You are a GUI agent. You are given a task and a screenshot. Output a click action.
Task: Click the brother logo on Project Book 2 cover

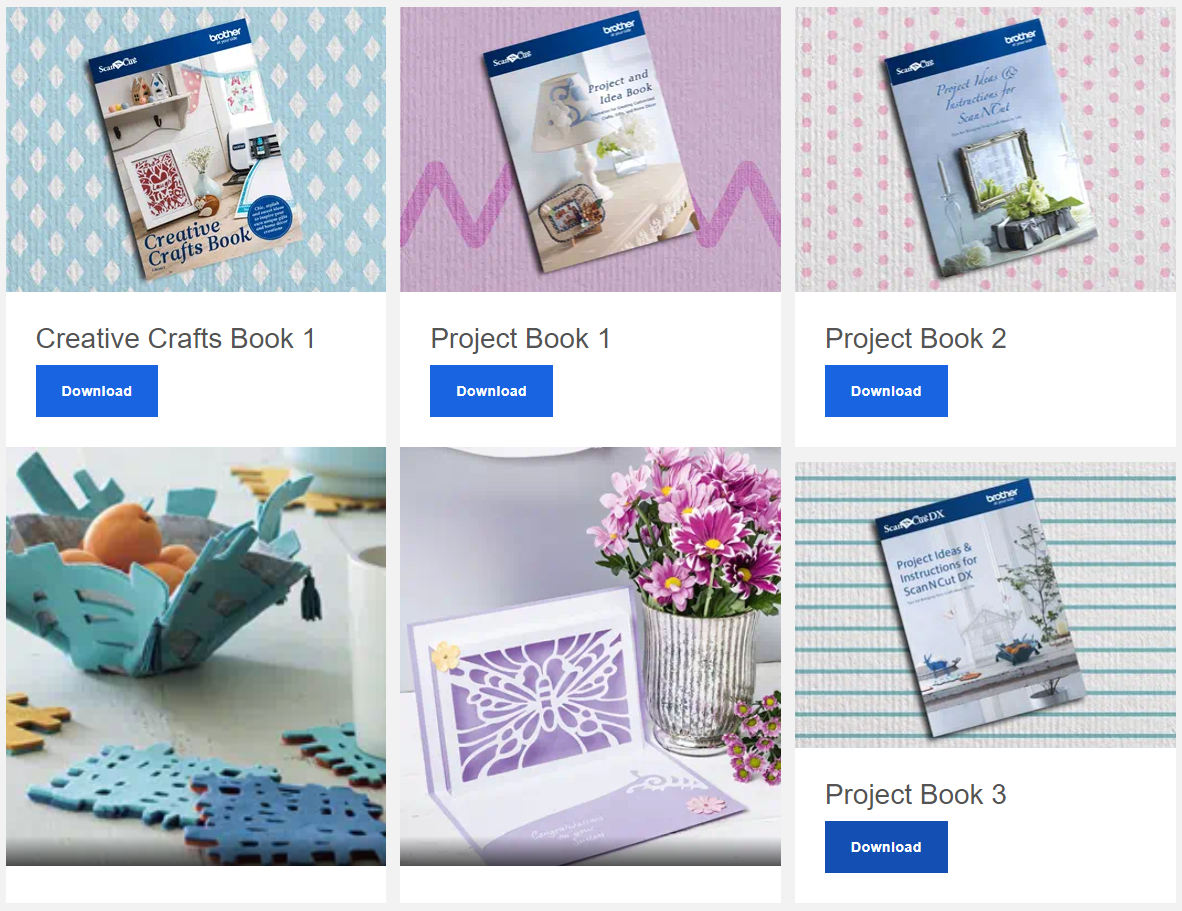point(1019,38)
